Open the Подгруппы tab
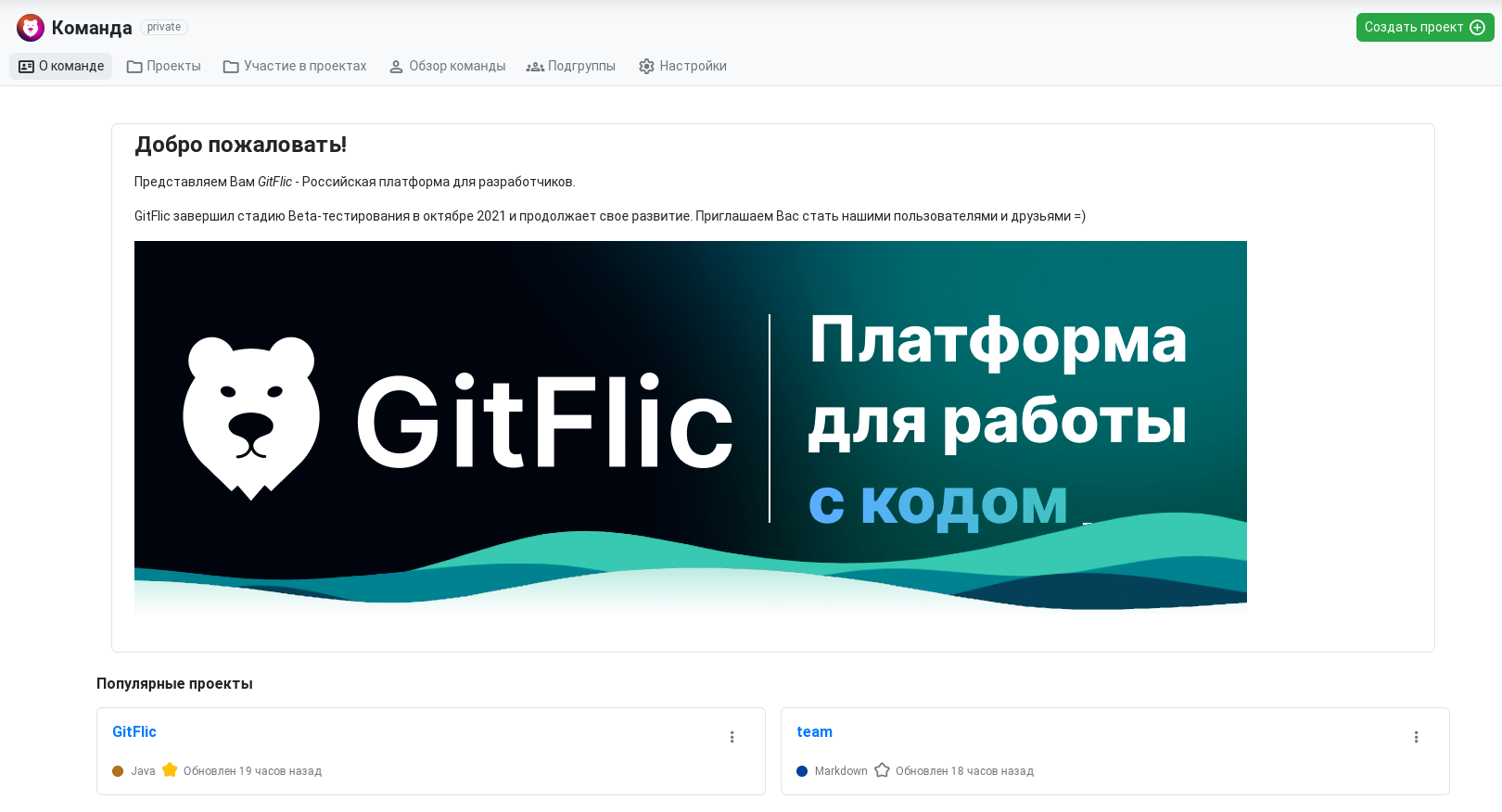The image size is (1502, 812). (571, 66)
